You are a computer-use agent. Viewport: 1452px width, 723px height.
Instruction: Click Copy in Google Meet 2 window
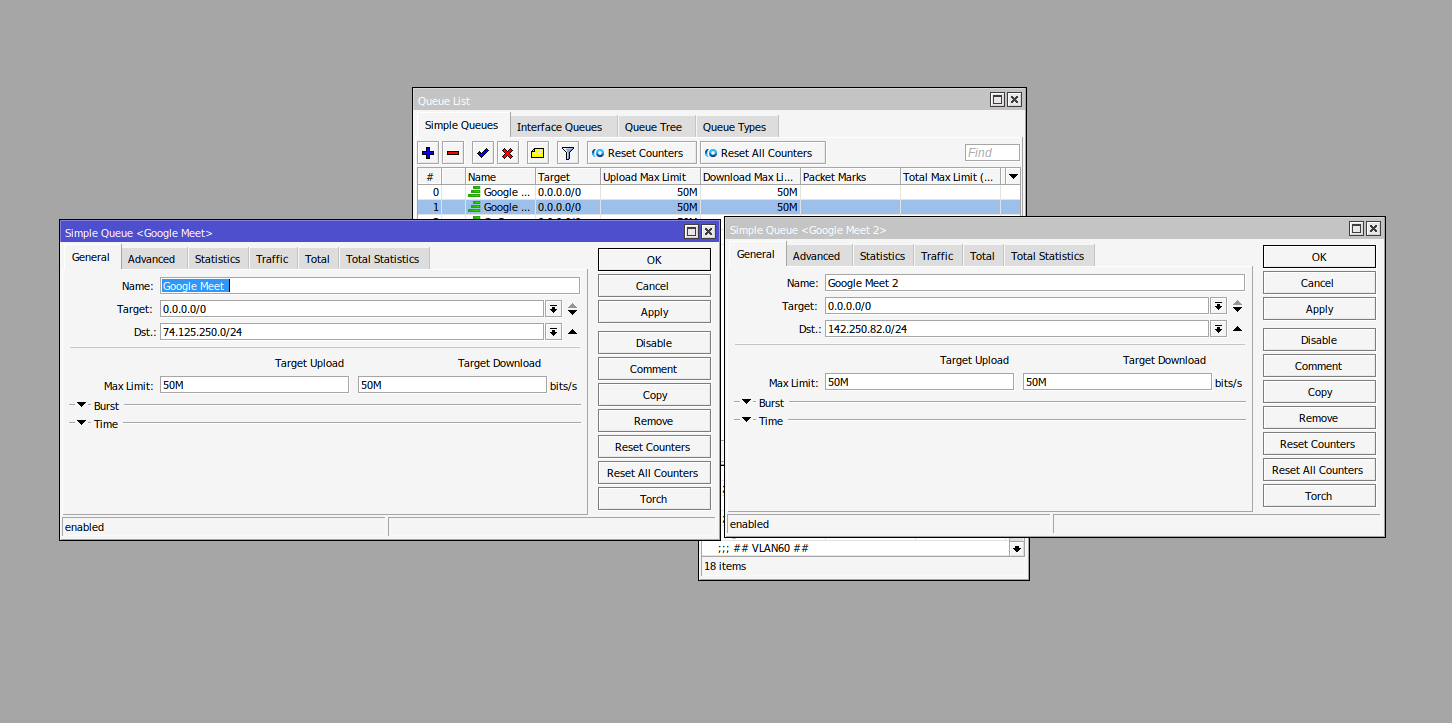point(1319,392)
